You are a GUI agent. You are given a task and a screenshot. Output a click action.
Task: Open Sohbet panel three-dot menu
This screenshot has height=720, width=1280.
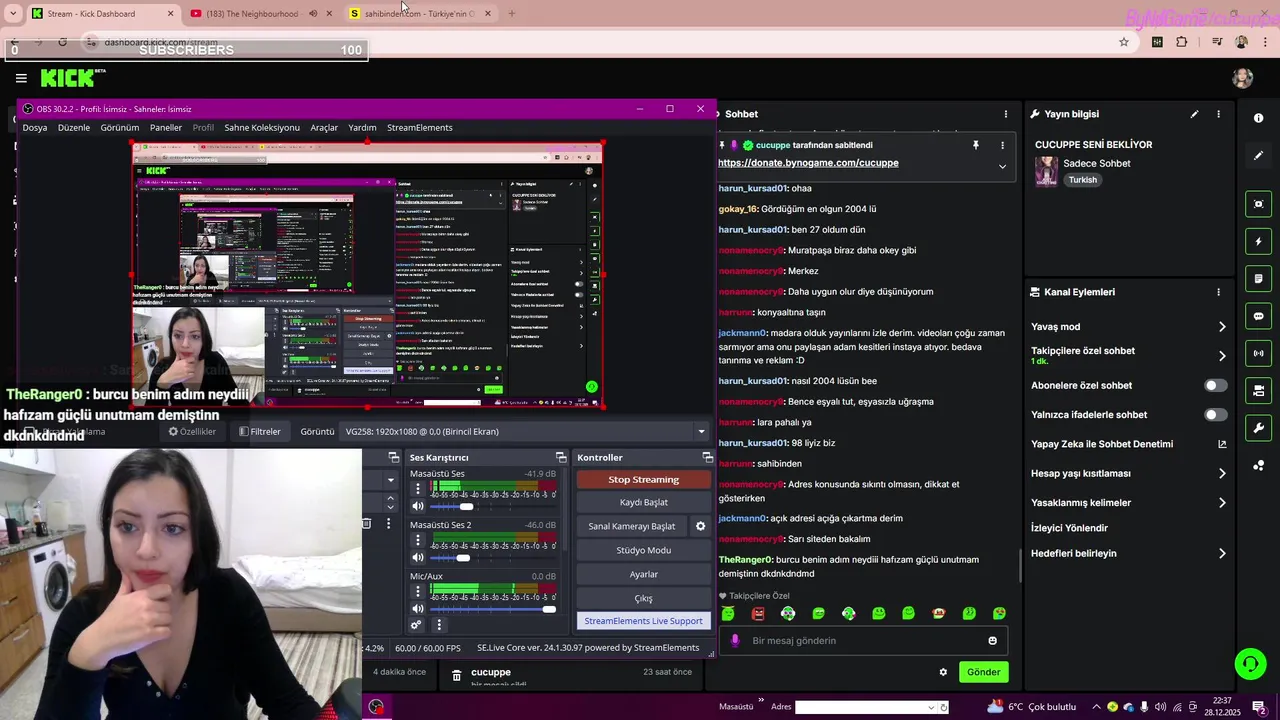[x=1006, y=114]
